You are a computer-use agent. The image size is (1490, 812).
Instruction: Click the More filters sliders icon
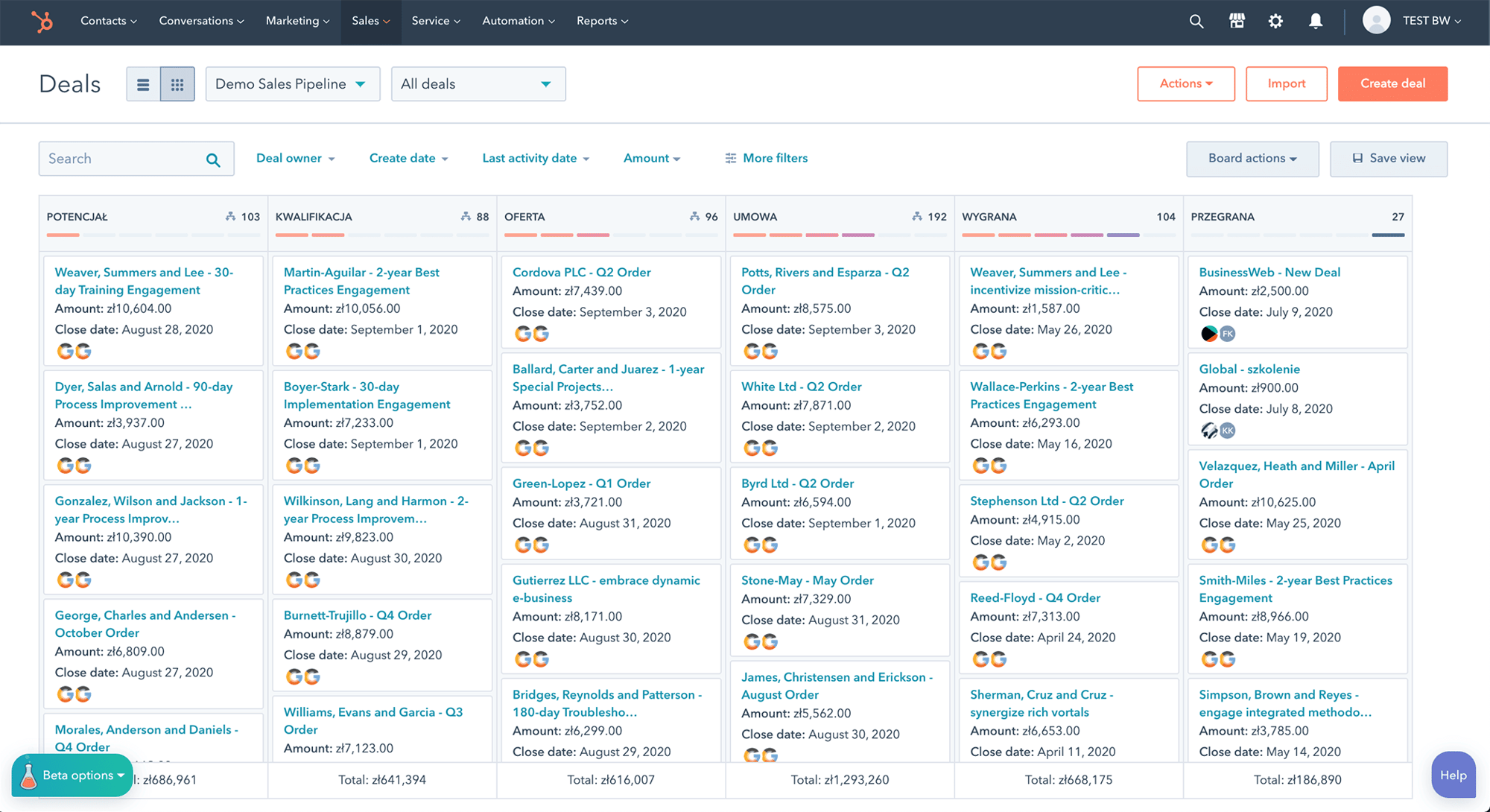(731, 158)
